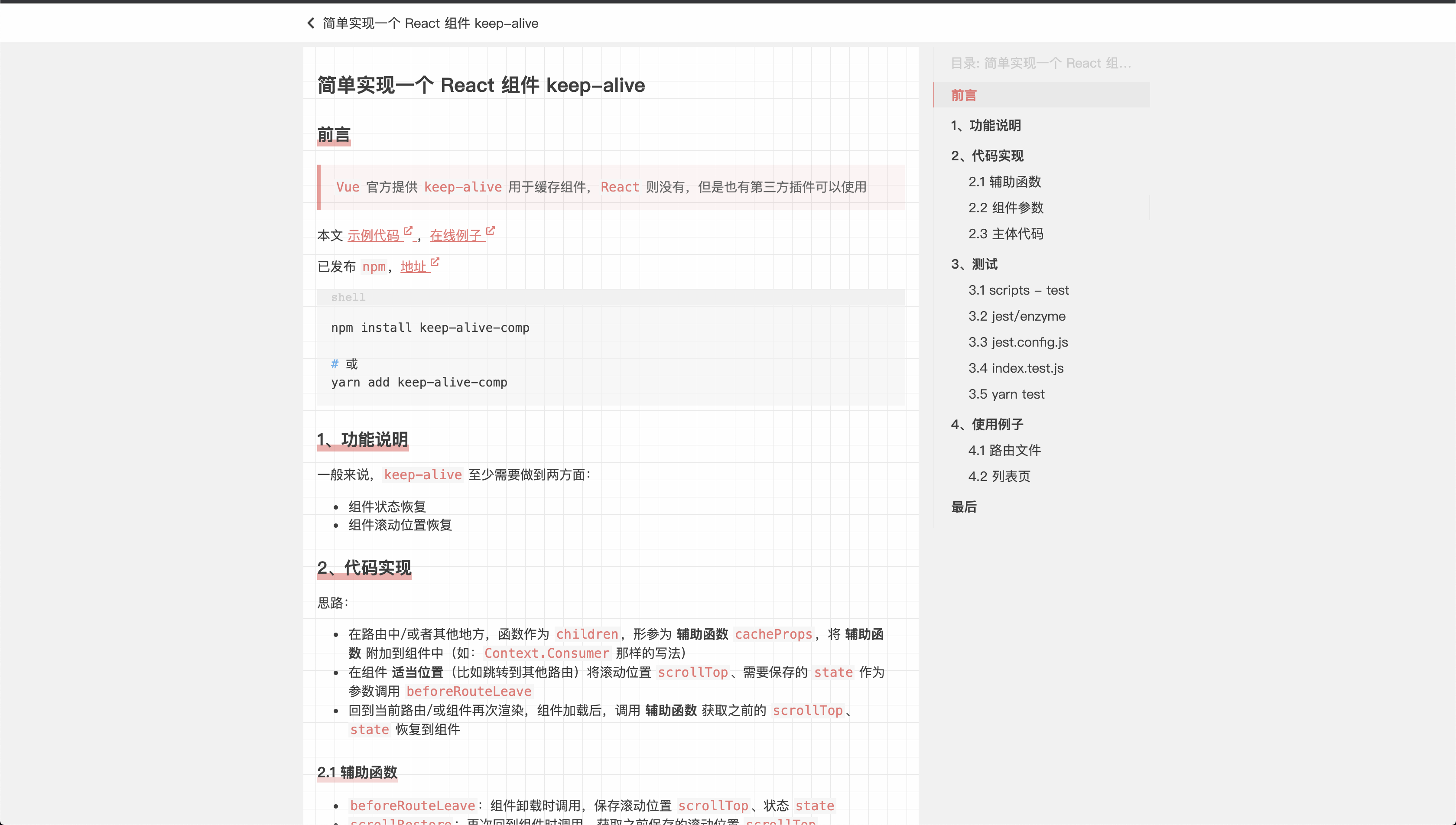
Task: Select 3、测试 outline entry
Action: (974, 264)
